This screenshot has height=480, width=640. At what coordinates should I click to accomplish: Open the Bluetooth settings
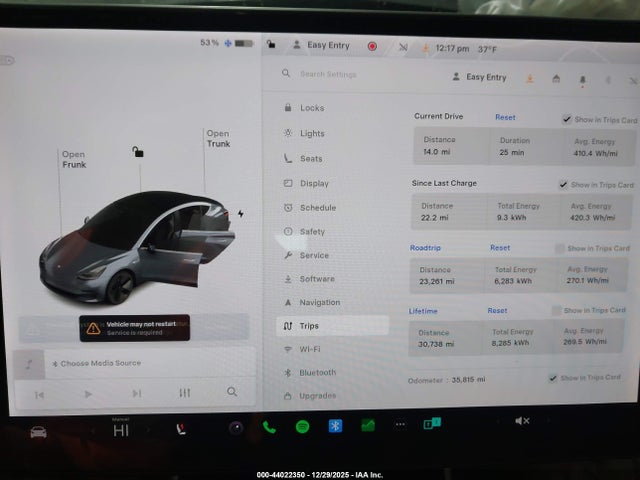[310, 373]
